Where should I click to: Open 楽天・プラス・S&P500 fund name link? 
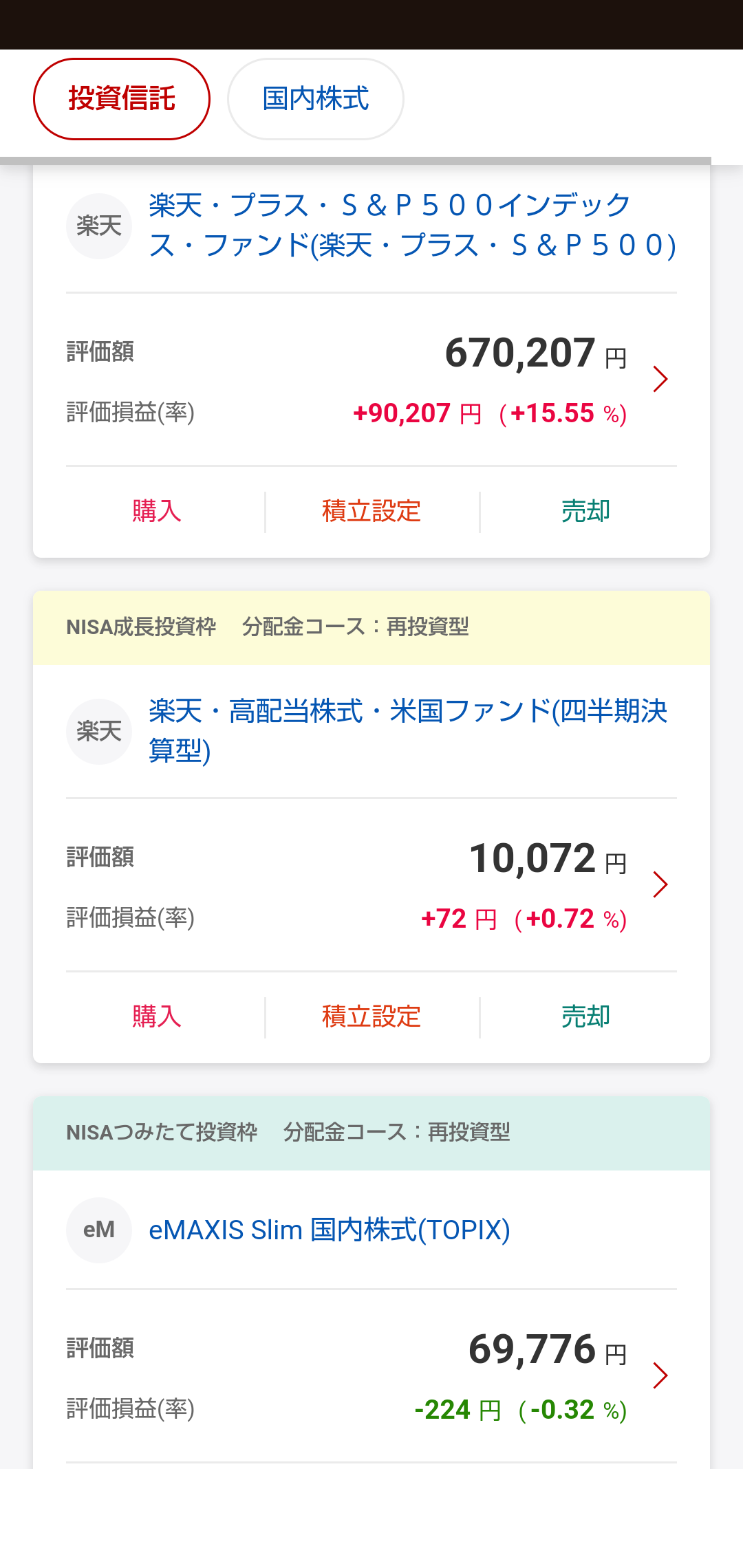[x=411, y=226]
